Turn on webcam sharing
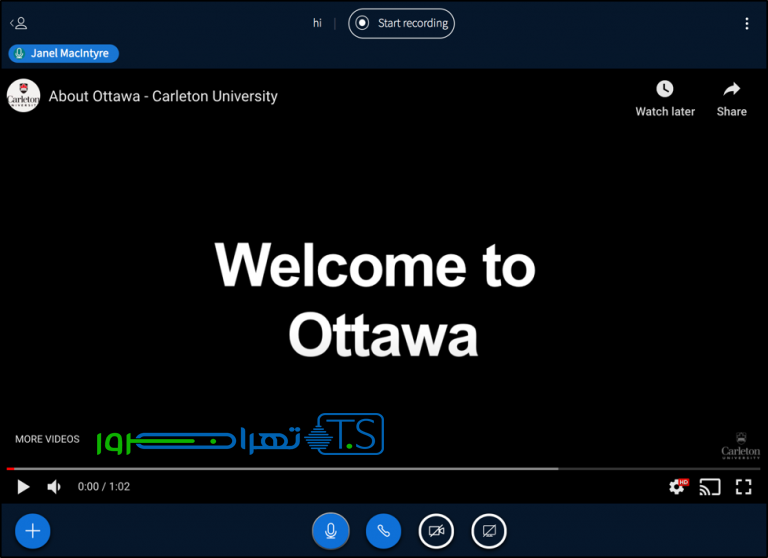The image size is (768, 558). (436, 531)
